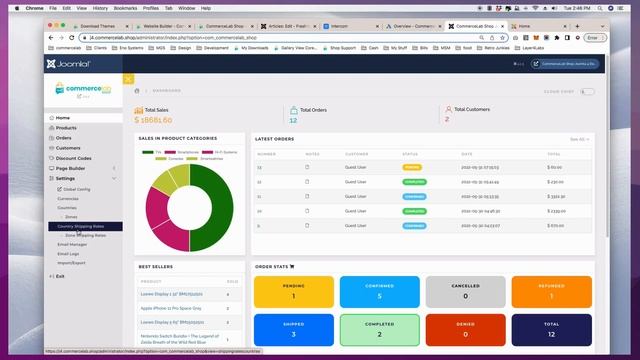Click the yellow X sidebar toggle button

(x=128, y=79)
